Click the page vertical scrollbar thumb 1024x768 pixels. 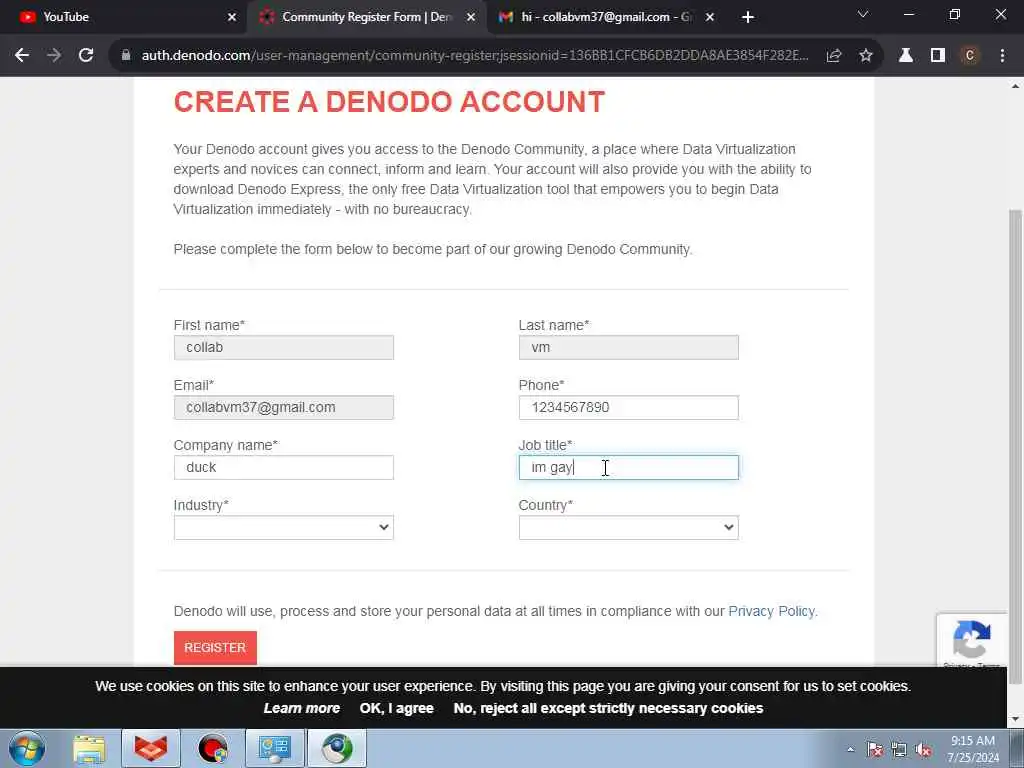tap(1015, 447)
